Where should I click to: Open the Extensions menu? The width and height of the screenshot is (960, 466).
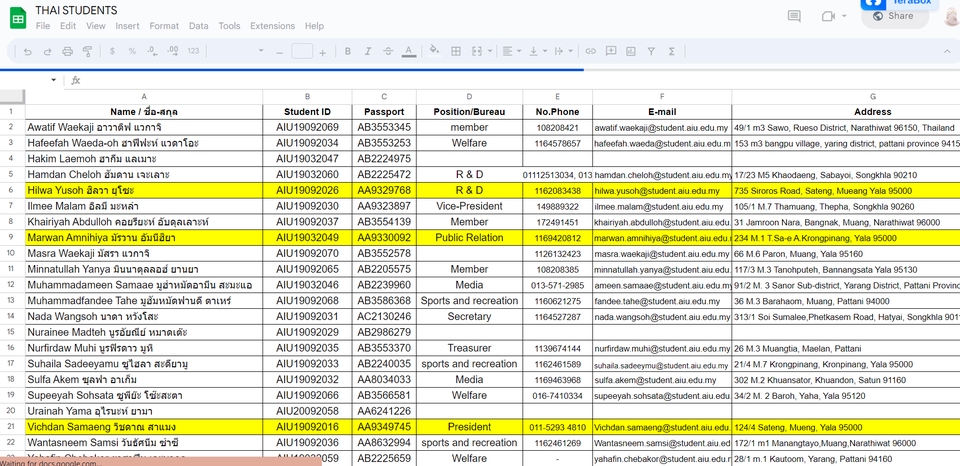[x=272, y=26]
